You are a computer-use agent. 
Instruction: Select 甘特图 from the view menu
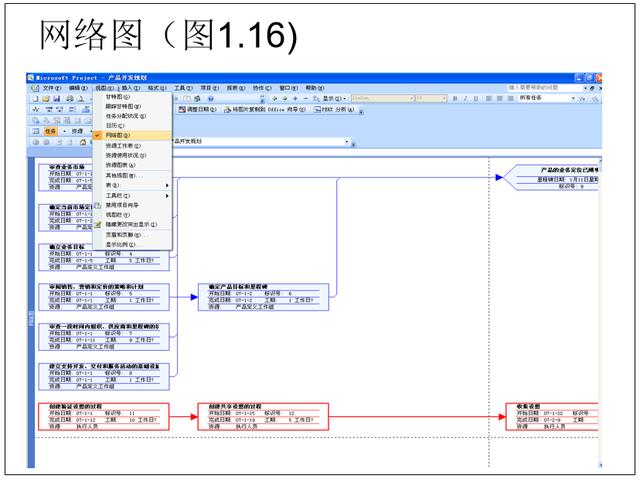click(x=132, y=97)
